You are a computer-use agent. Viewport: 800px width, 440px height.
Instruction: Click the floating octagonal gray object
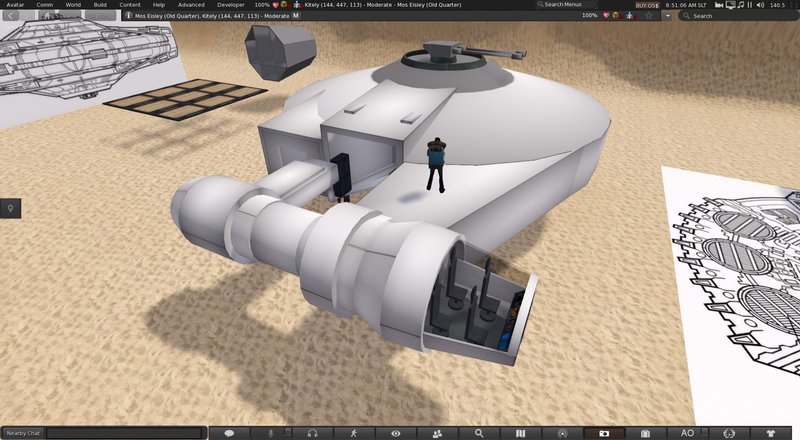coord(280,52)
